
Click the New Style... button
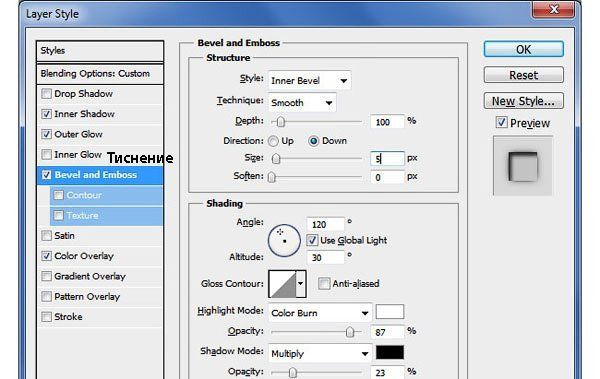[x=523, y=101]
